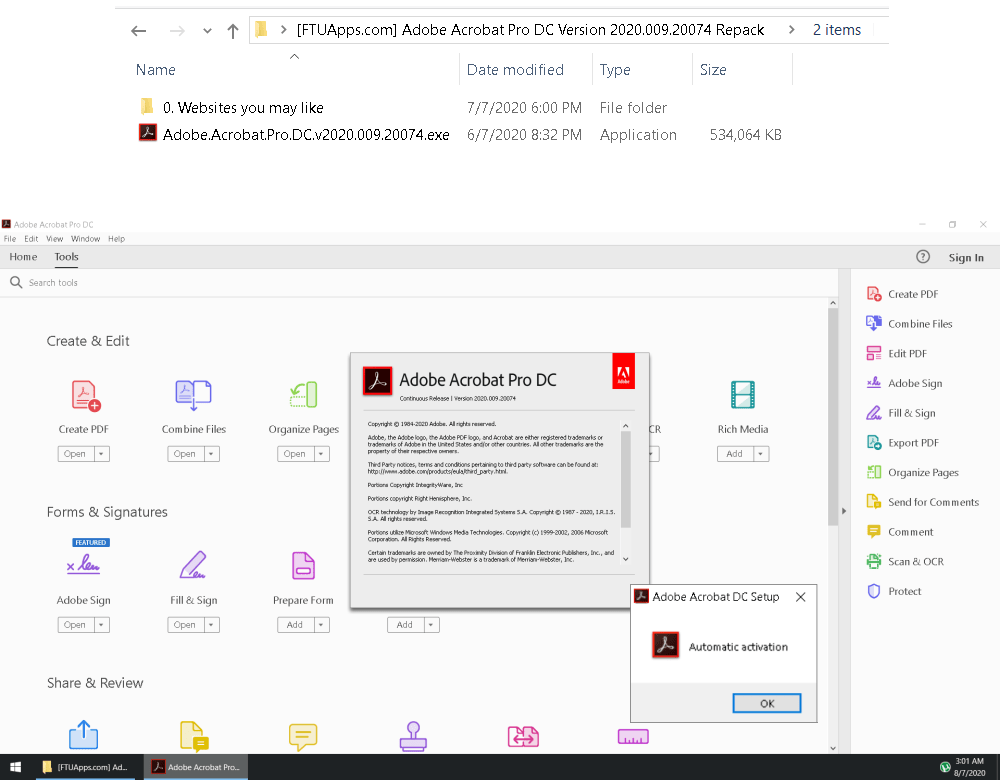This screenshot has height=780, width=1000.
Task: Open Comment from the right sidebar
Action: (x=900, y=532)
